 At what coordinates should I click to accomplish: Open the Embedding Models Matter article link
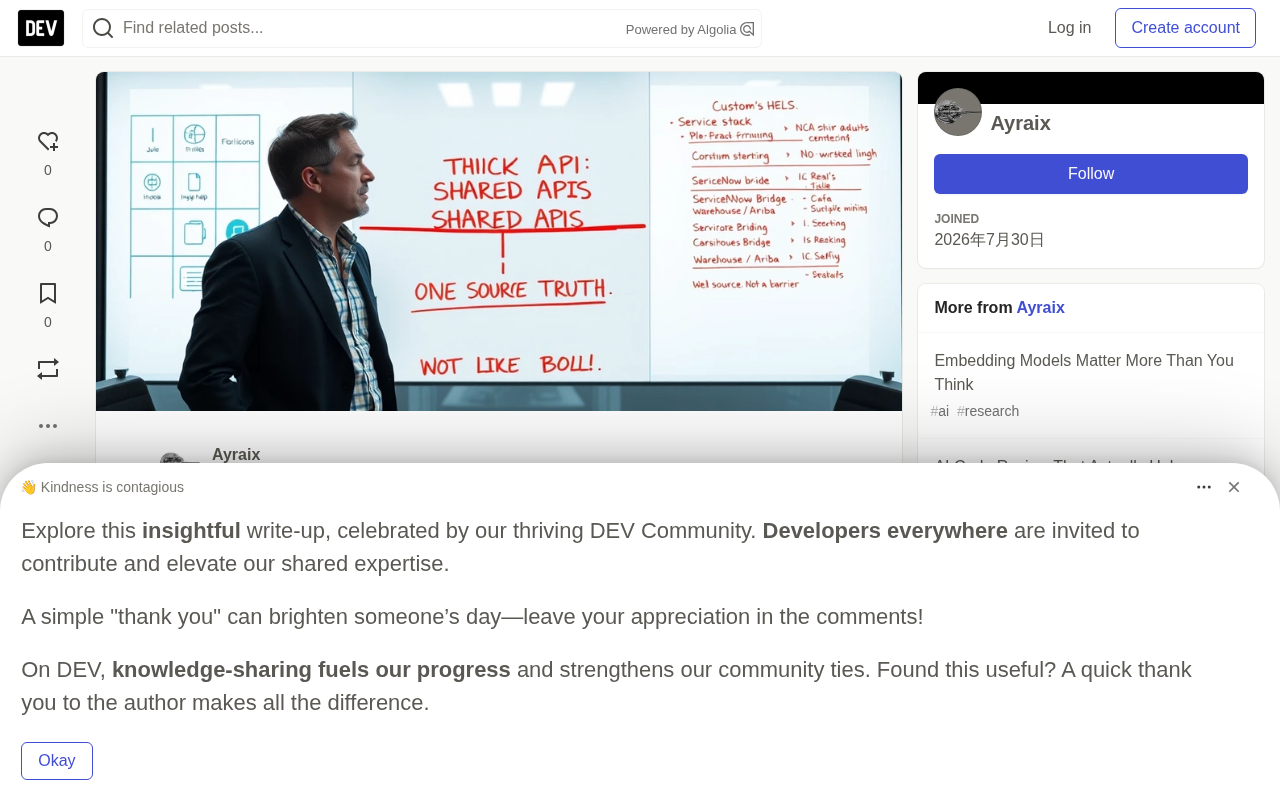click(x=1084, y=373)
